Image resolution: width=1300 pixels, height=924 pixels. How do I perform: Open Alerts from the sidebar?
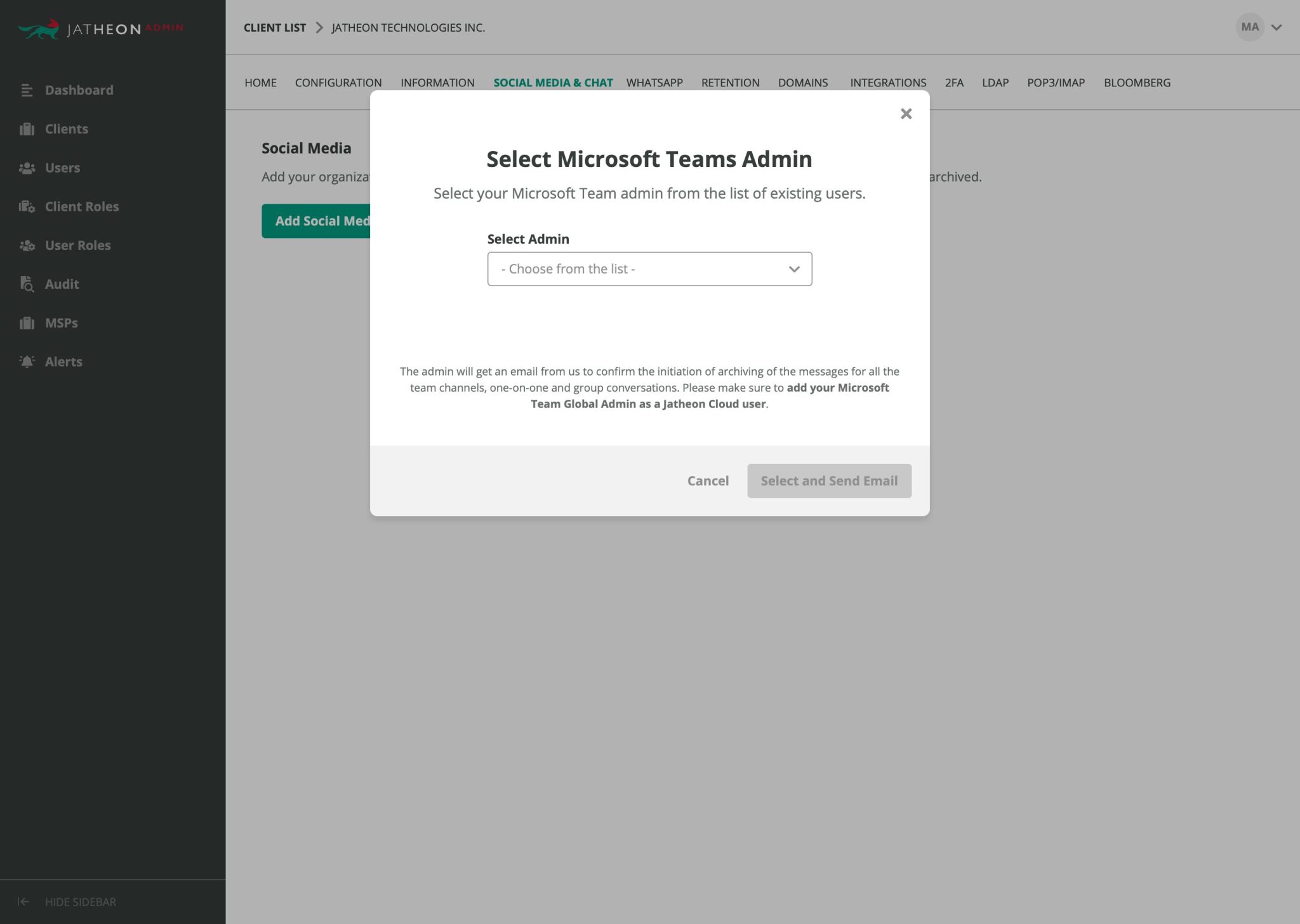click(63, 362)
